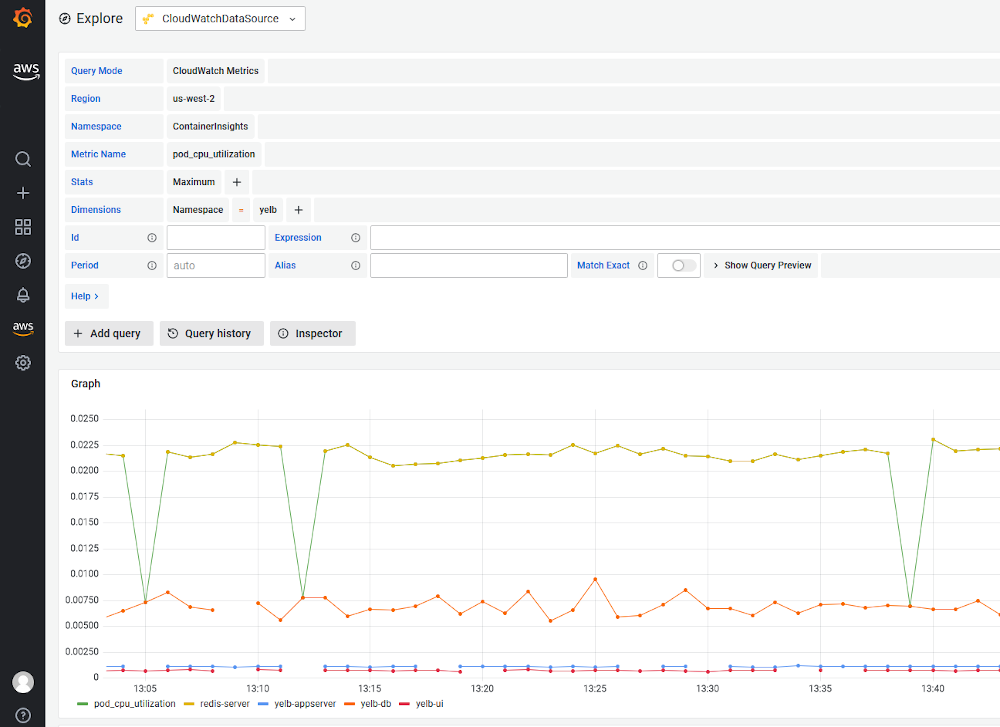The height and width of the screenshot is (727, 1000).
Task: Click the Period input field
Action: click(x=215, y=265)
